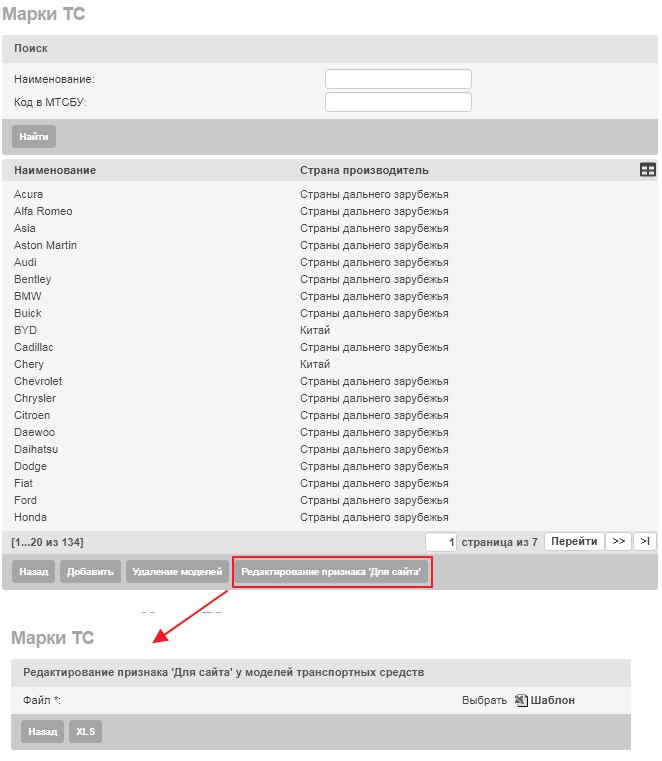This screenshot has width=662, height=761.
Task: Click Китай country cell in BYD row
Action: pyautogui.click(x=315, y=330)
